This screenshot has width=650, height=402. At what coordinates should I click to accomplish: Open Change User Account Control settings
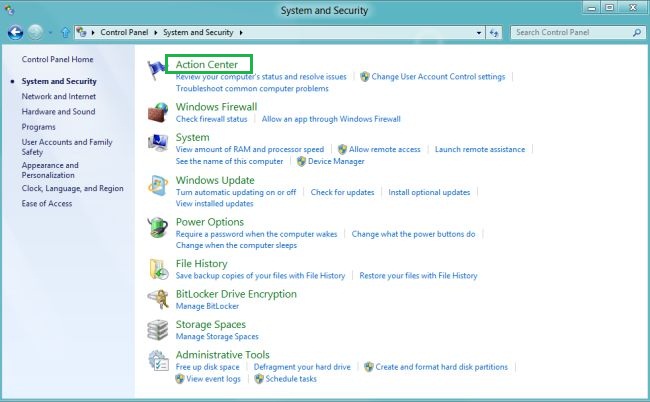pyautogui.click(x=438, y=77)
